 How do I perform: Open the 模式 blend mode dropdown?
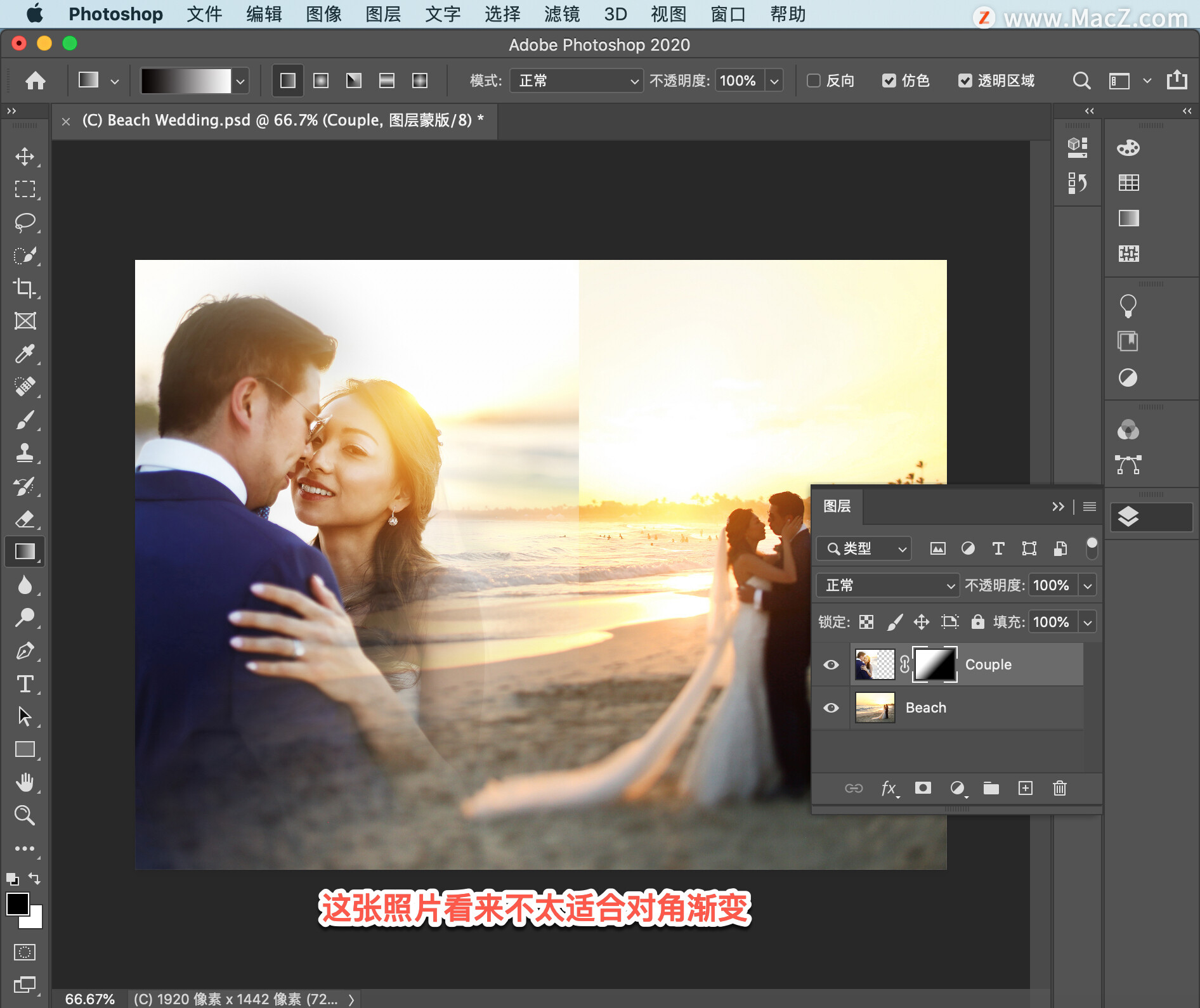coord(577,81)
